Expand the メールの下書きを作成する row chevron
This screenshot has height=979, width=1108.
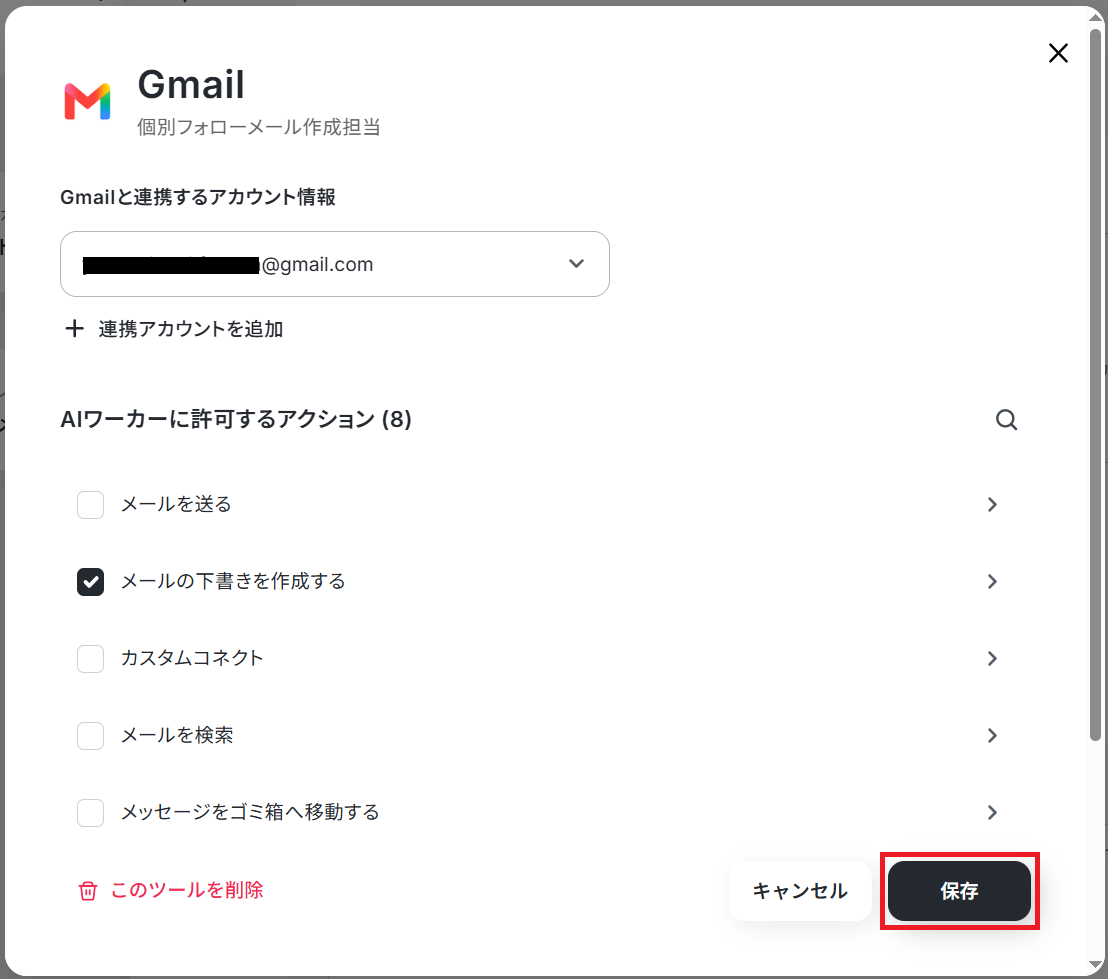(x=992, y=582)
